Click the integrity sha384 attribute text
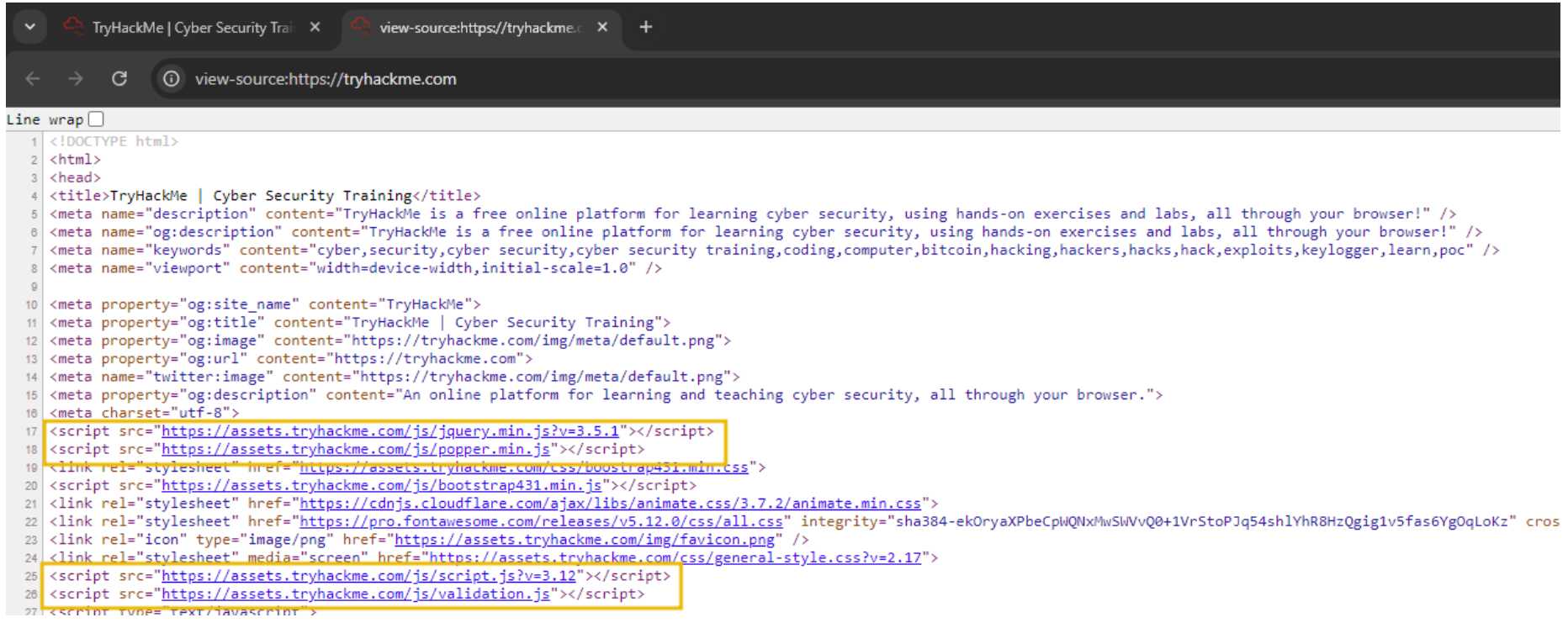 pos(1158,522)
